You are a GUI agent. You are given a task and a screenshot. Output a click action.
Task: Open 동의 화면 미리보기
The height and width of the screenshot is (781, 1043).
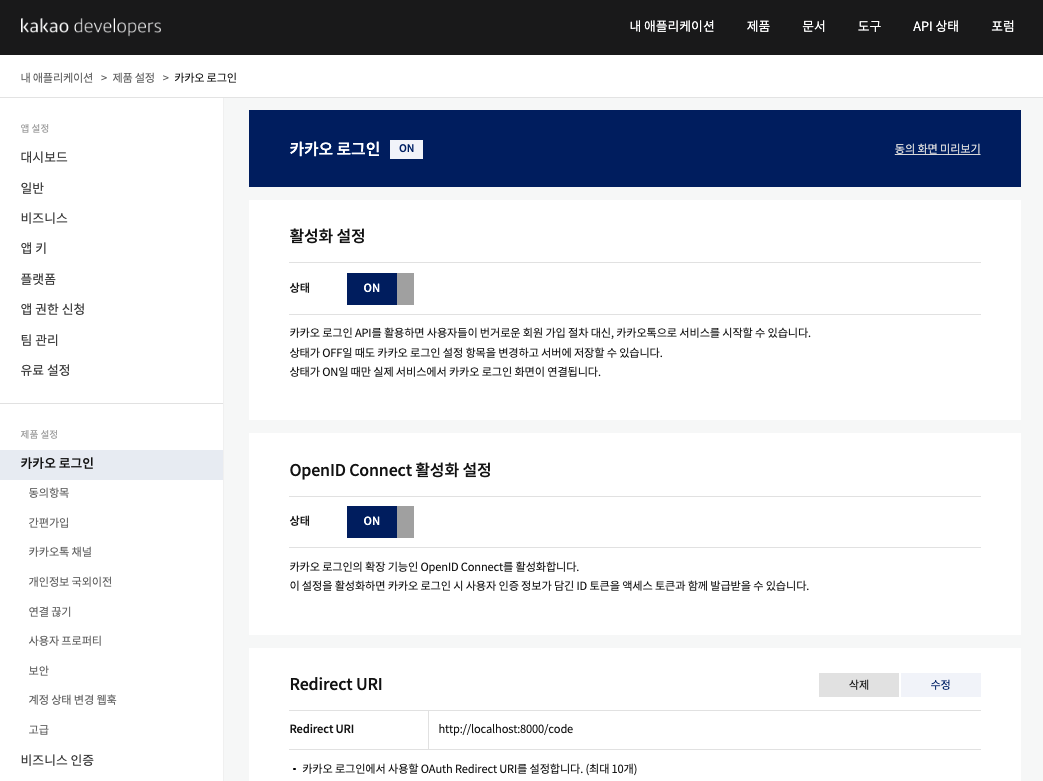(937, 148)
